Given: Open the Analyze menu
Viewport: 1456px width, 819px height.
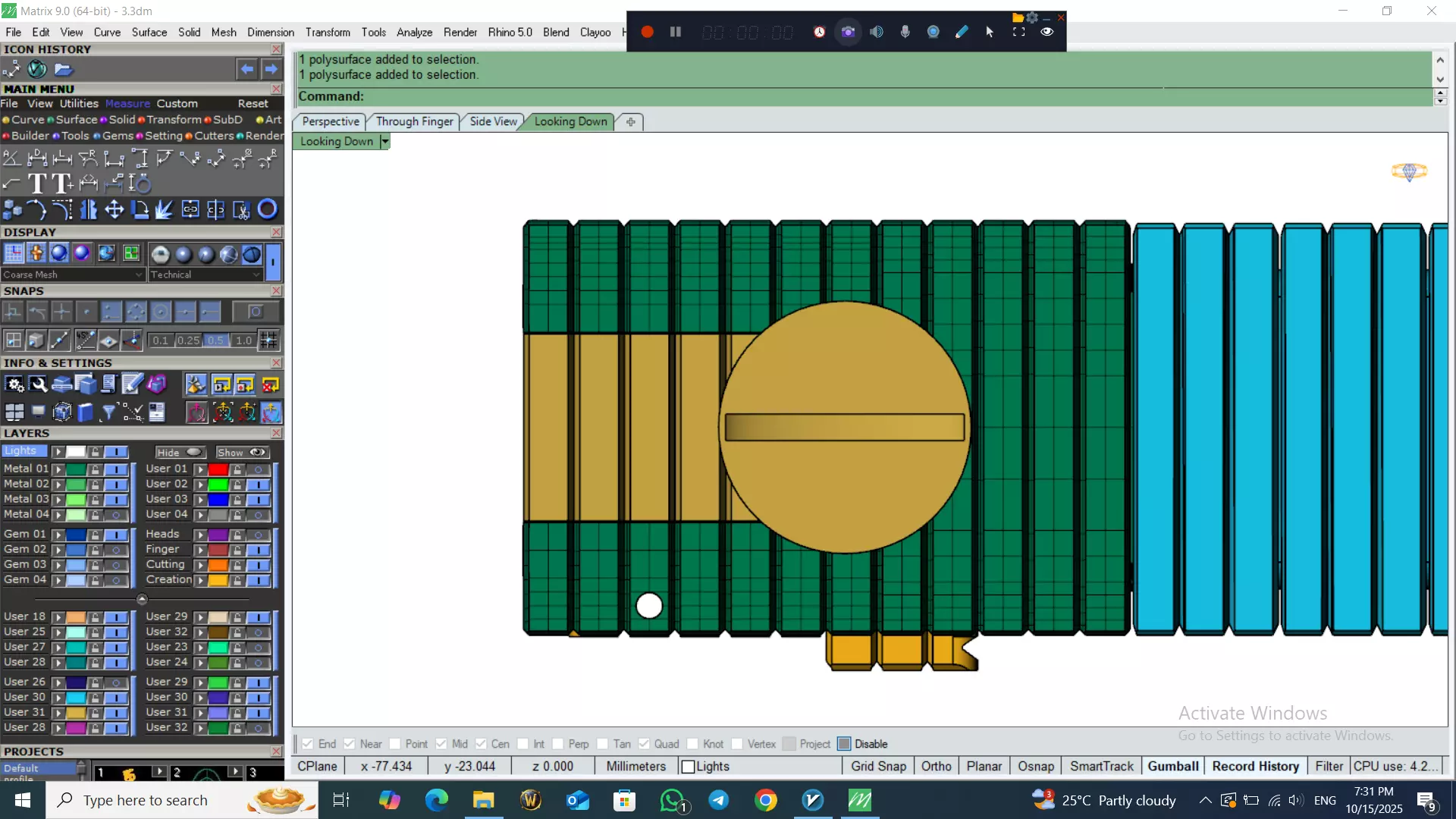Looking at the screenshot, I should point(414,32).
